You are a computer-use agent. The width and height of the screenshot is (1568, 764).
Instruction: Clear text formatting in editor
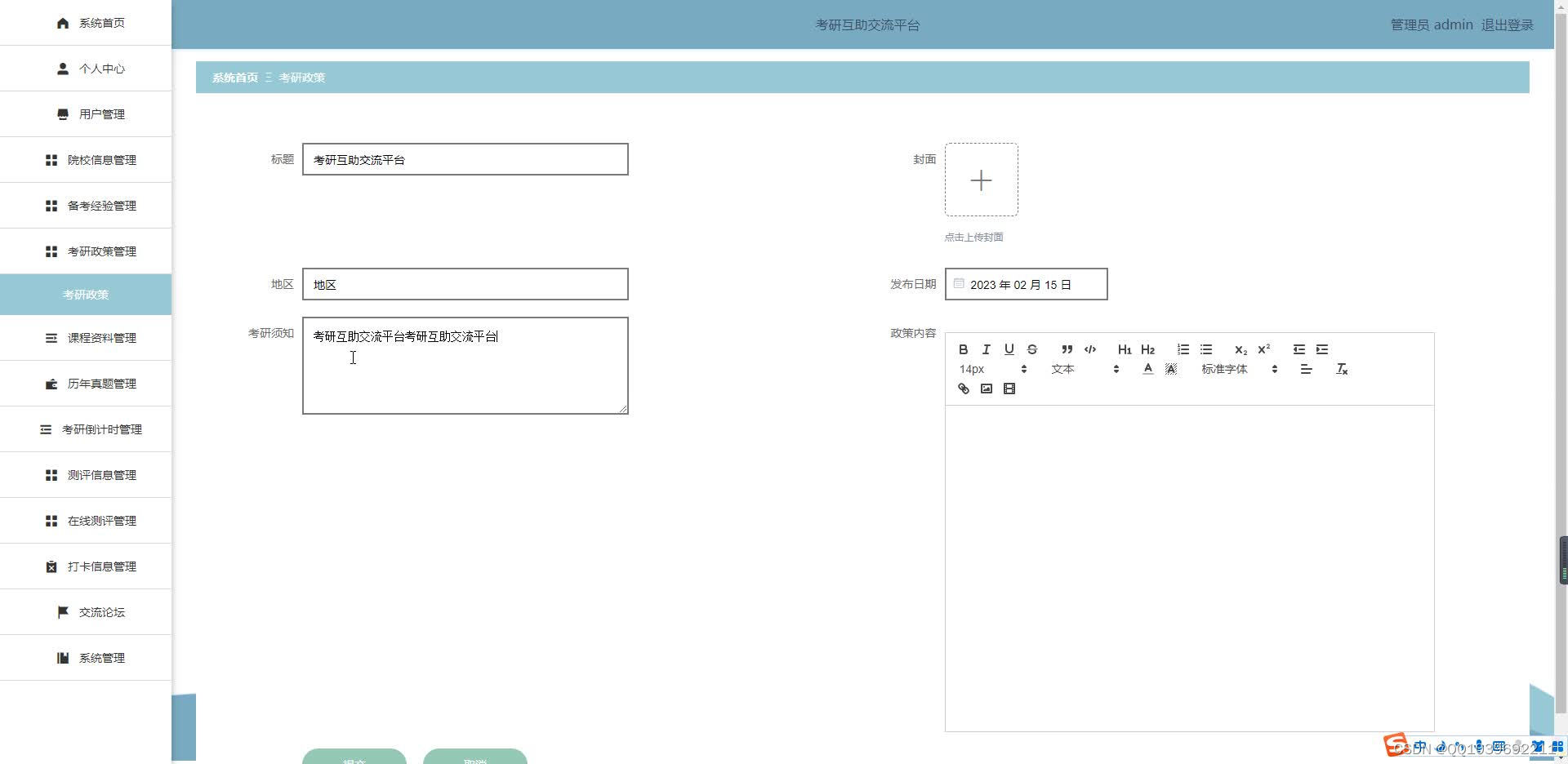[x=1341, y=369]
